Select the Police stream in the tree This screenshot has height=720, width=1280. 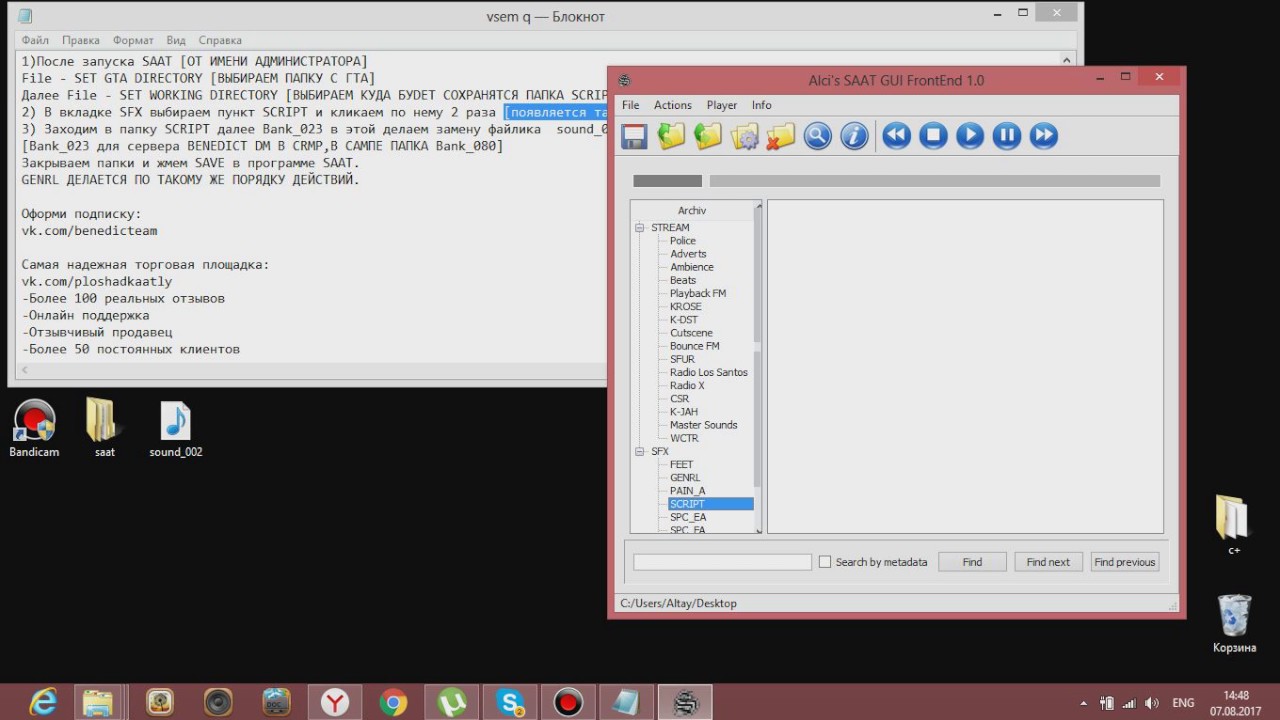pos(683,241)
